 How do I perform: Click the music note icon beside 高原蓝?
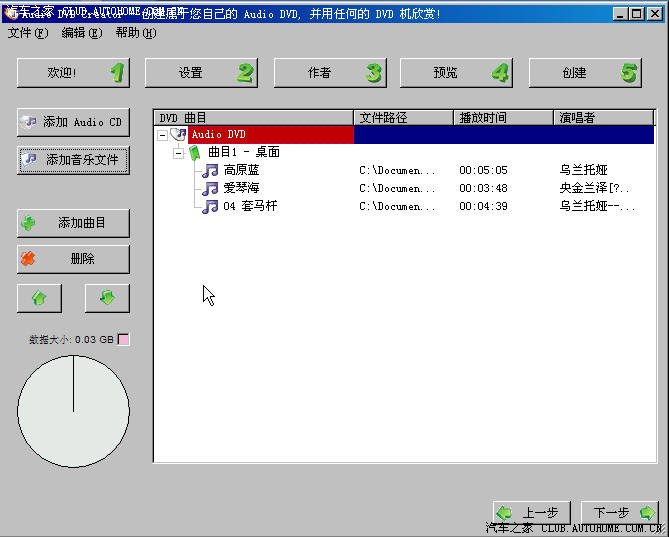point(210,170)
